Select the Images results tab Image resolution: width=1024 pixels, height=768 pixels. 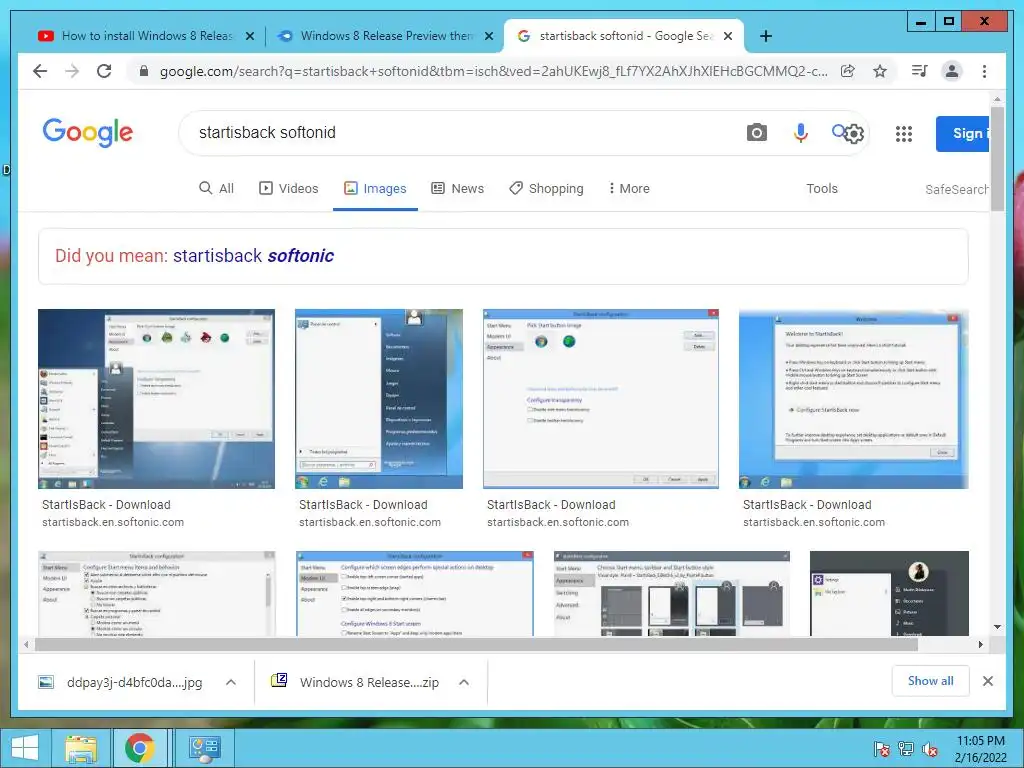[375, 189]
